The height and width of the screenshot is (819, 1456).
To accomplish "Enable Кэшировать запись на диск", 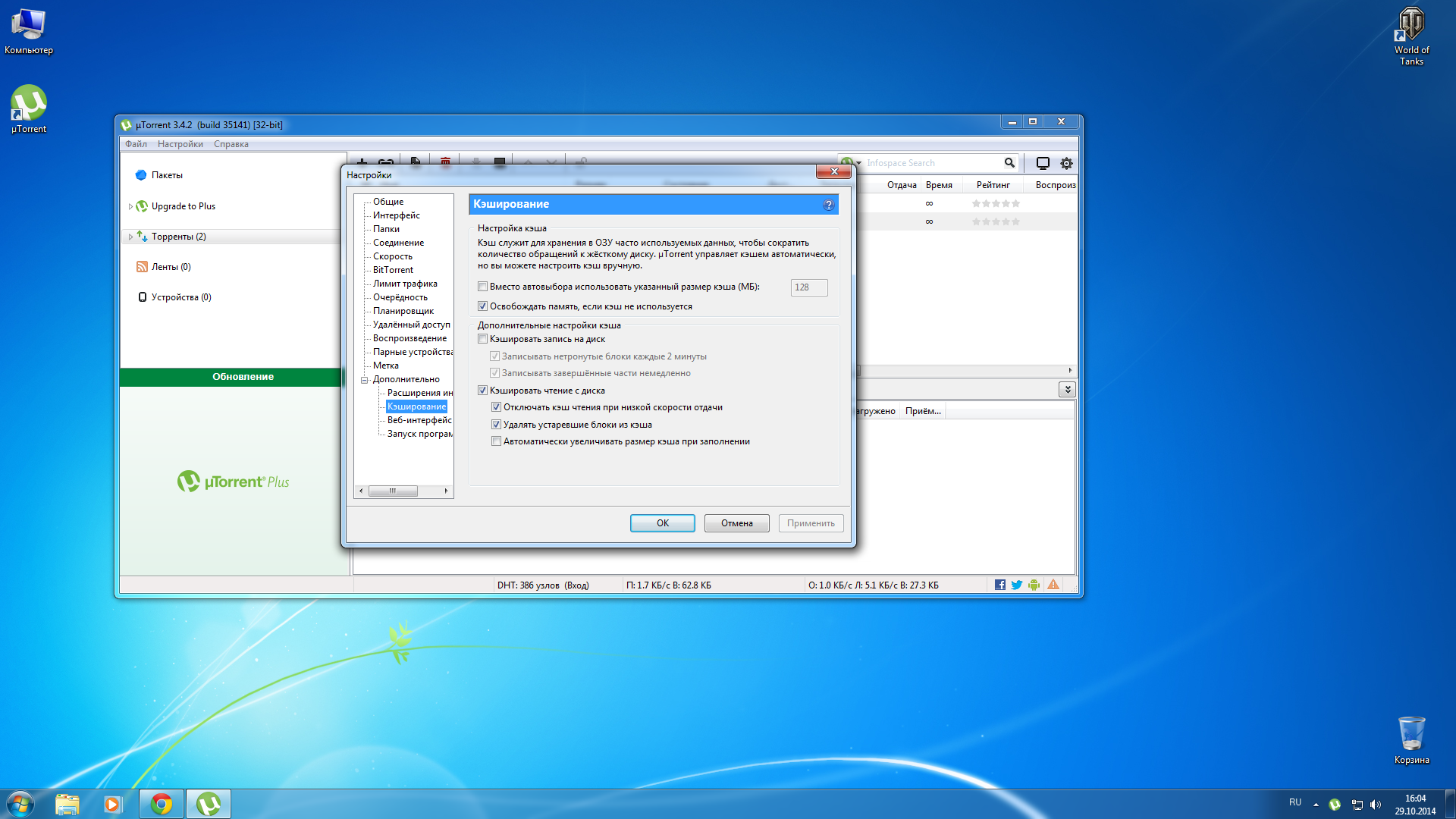I will [482, 339].
